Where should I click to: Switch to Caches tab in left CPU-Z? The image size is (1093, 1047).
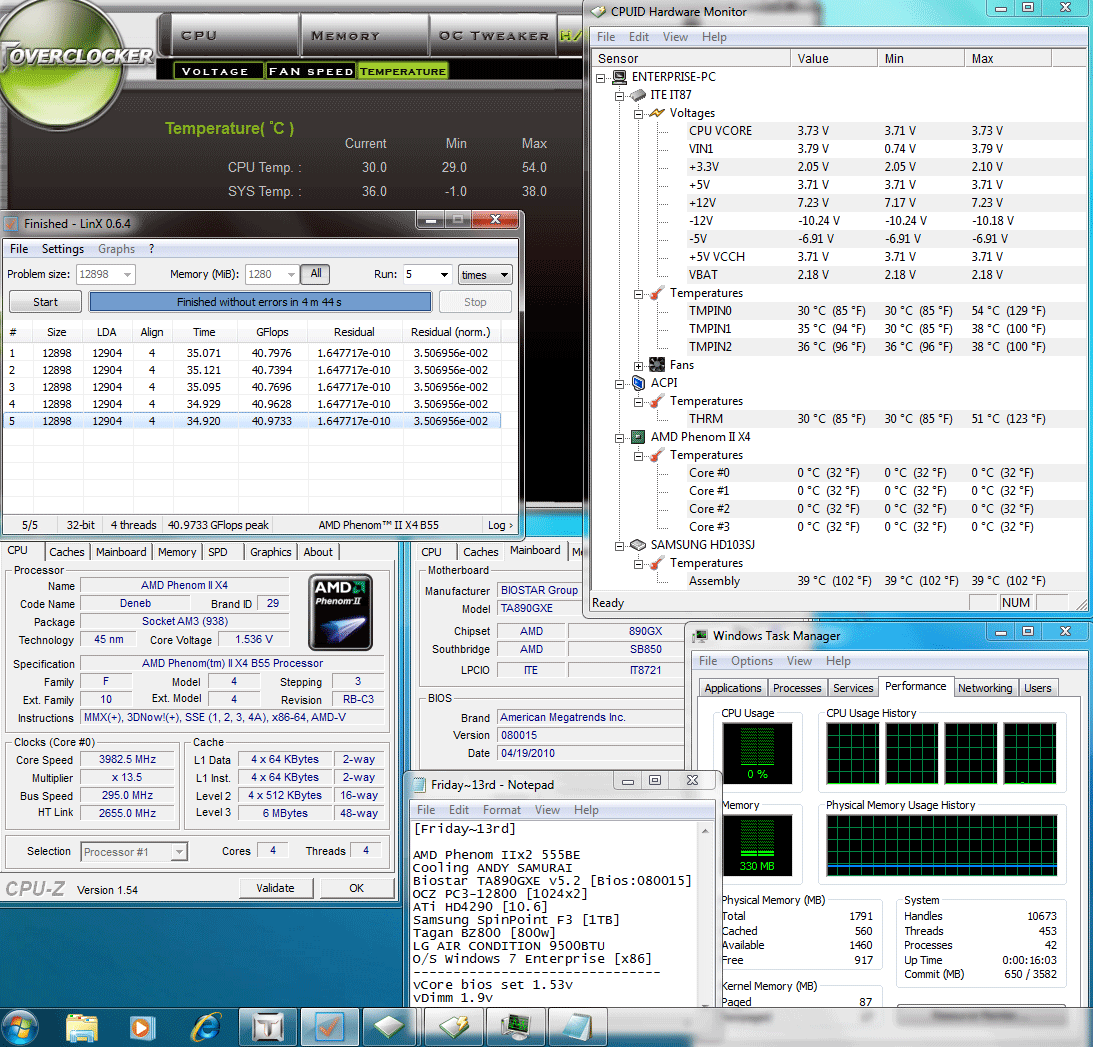pos(67,552)
